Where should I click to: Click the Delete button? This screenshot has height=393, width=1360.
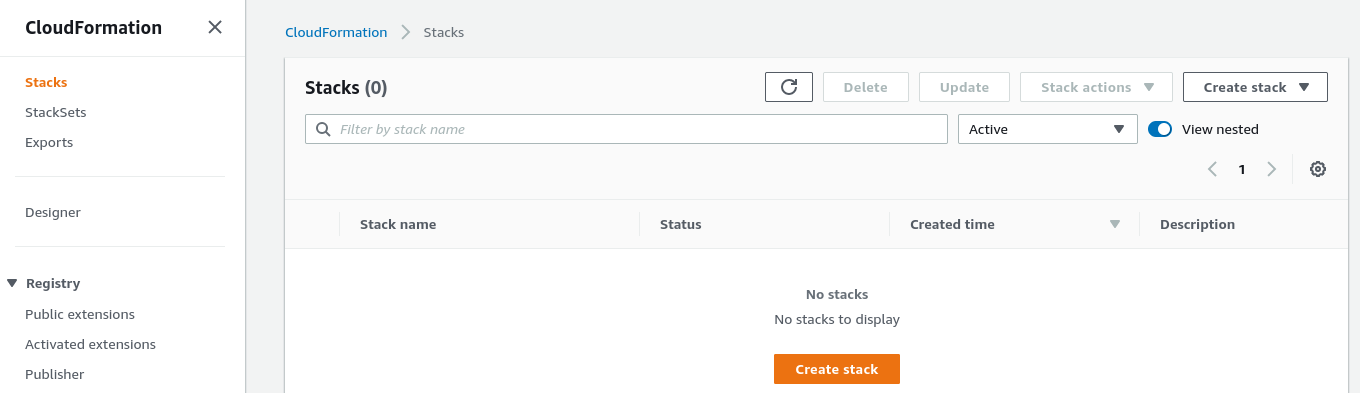[x=866, y=87]
